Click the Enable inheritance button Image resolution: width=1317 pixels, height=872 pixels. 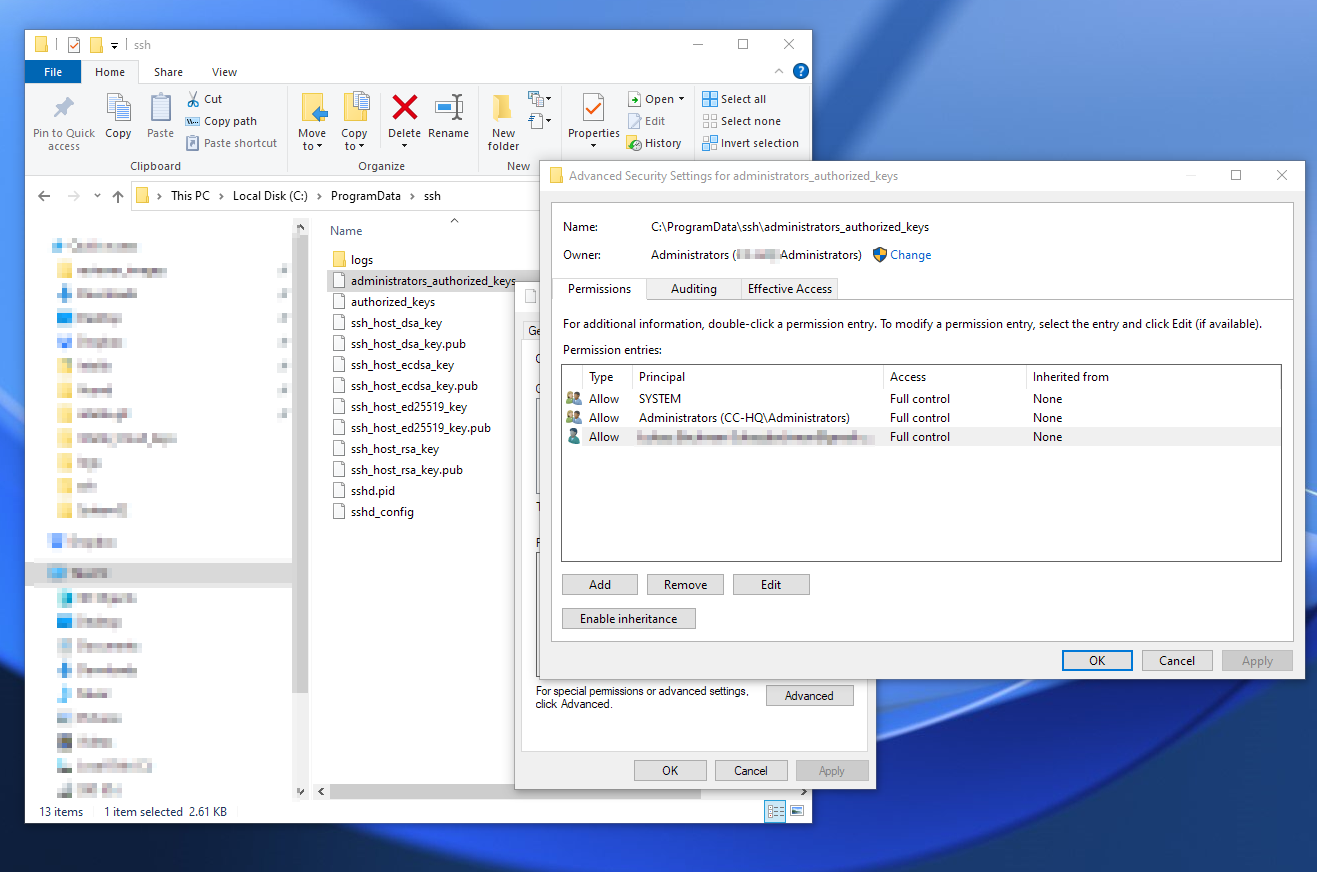[628, 618]
